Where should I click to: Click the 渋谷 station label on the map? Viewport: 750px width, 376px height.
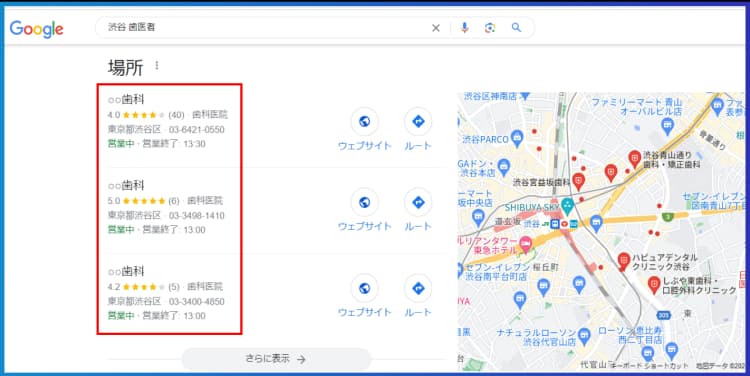tap(531, 223)
